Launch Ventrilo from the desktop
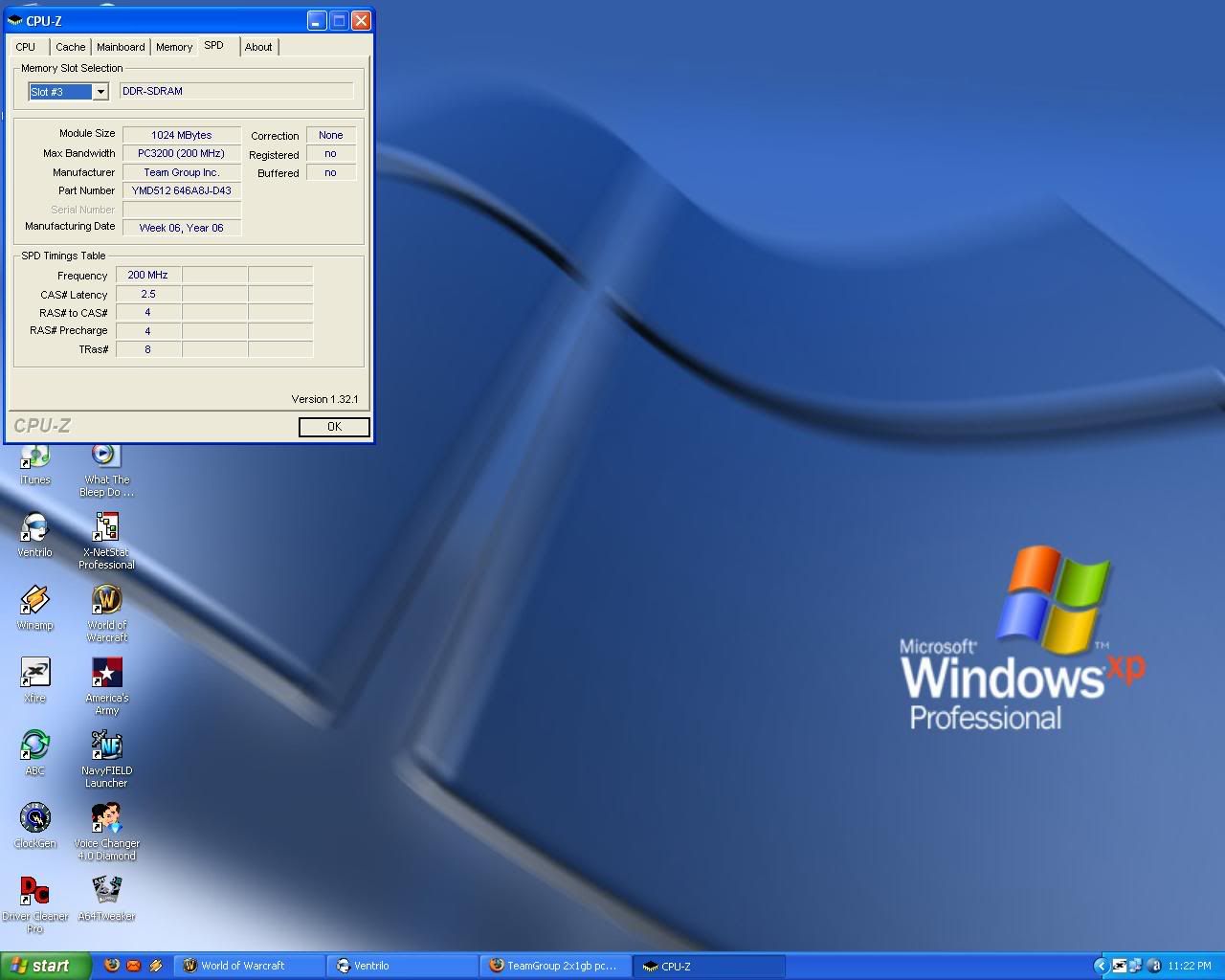Viewport: 1225px width, 980px height. tap(35, 535)
